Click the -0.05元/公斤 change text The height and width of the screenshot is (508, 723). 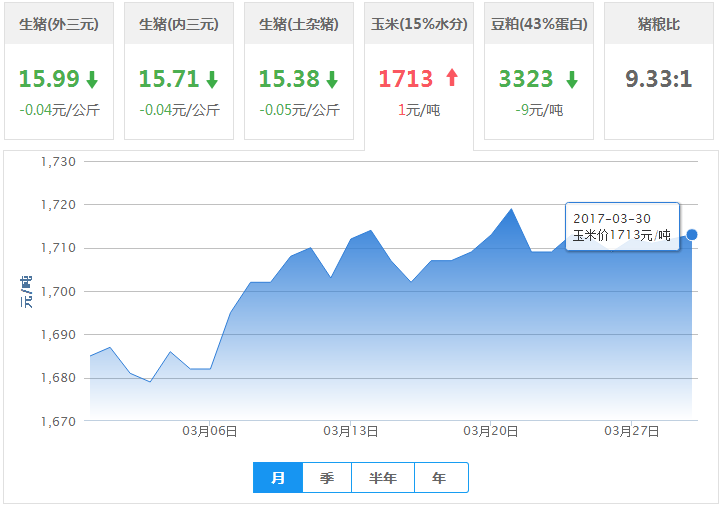(x=299, y=110)
